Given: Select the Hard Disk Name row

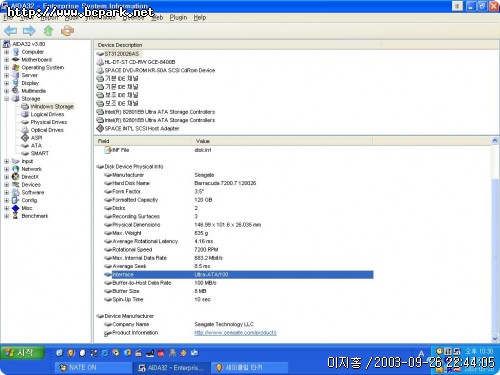Looking at the screenshot, I should (x=238, y=183).
